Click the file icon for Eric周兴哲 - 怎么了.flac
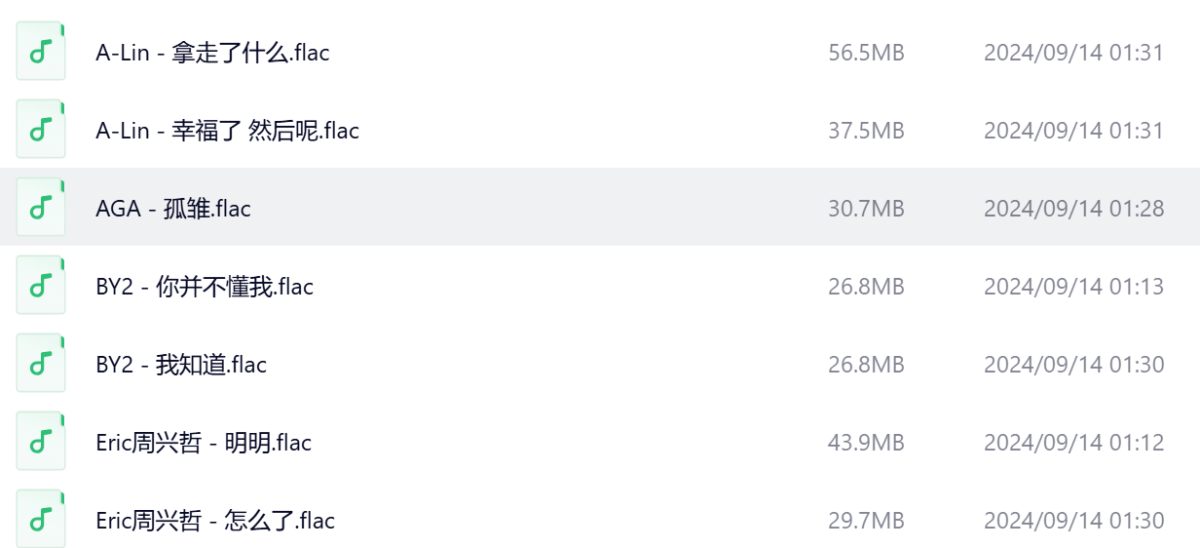1200x548 pixels. 41,520
